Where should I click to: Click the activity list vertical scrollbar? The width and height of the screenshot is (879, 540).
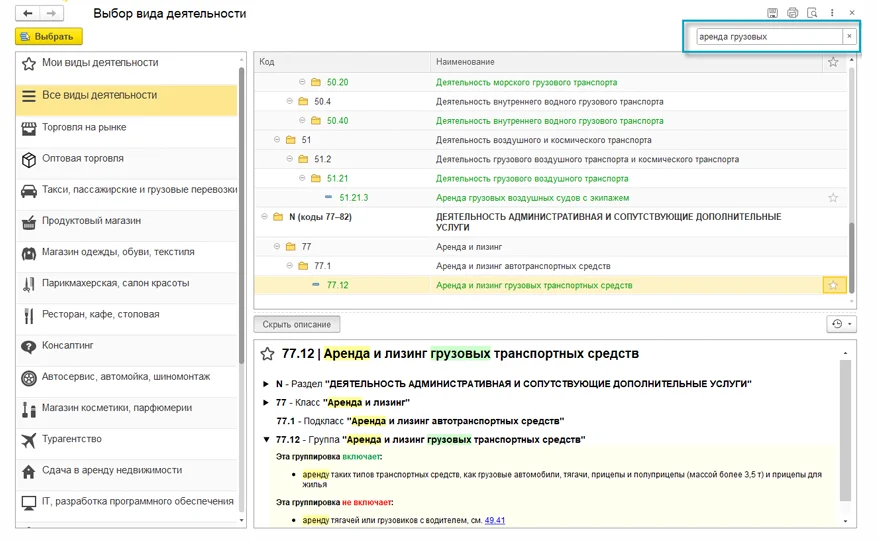click(x=850, y=200)
